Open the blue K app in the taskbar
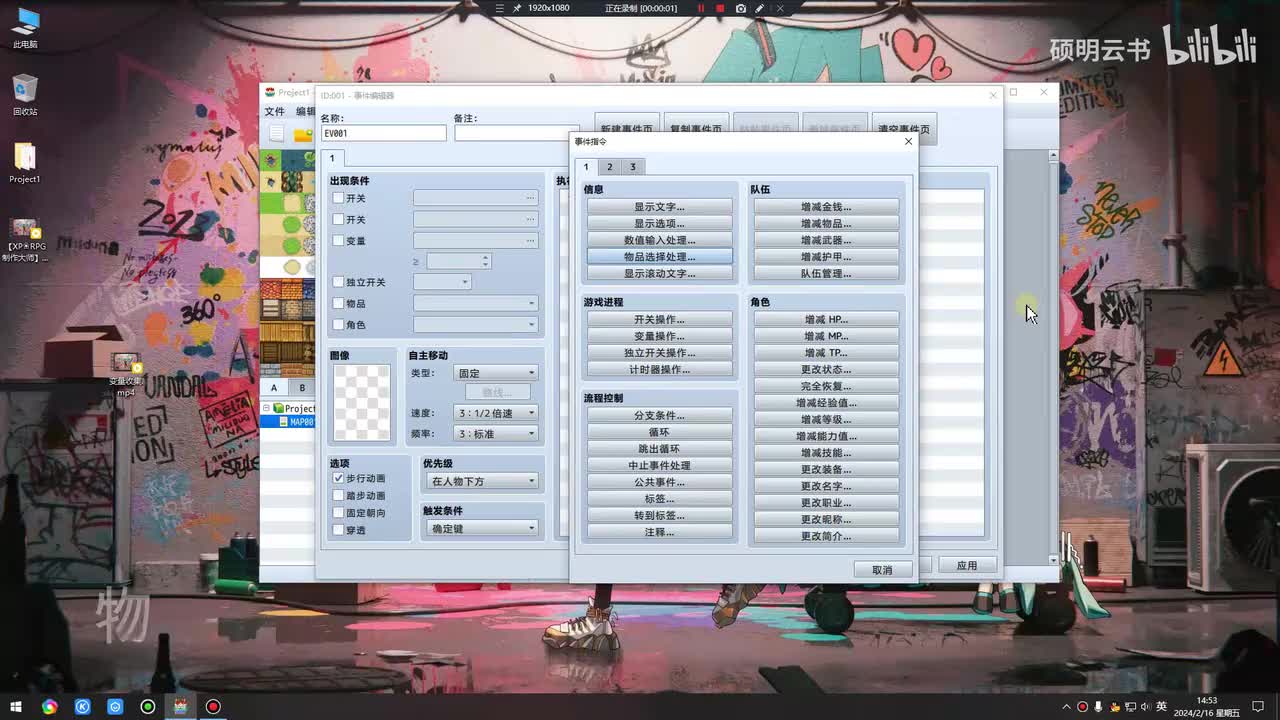Viewport: 1280px width, 720px height. click(x=82, y=706)
